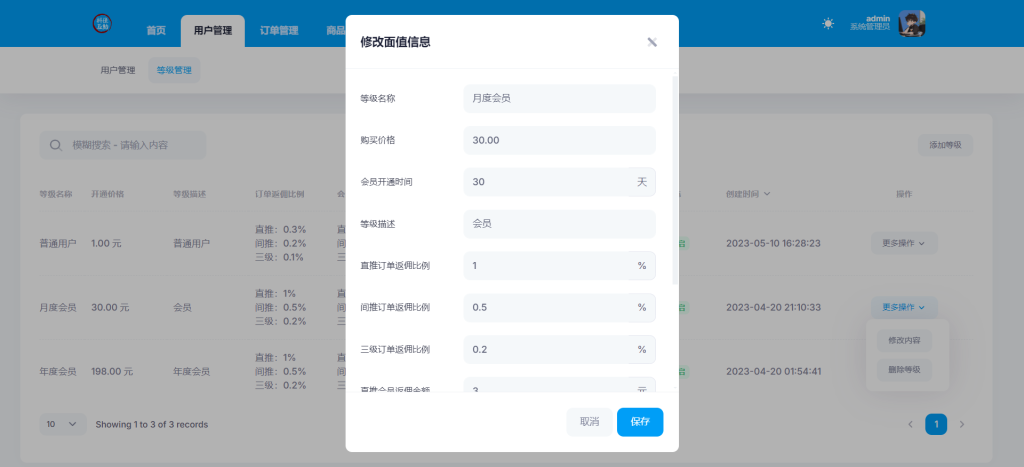Click the 2023-04-20 01:54:41 timestamp
This screenshot has width=1024, height=467.
773,372
